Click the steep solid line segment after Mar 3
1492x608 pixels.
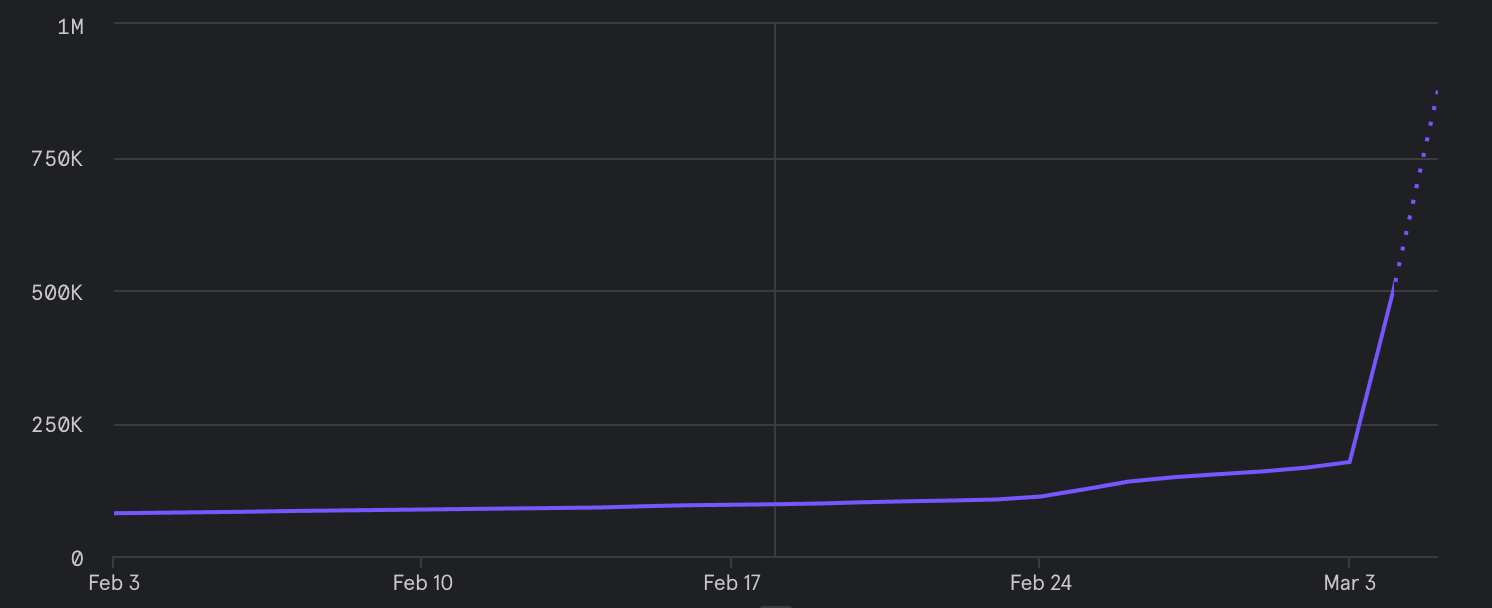1372,377
